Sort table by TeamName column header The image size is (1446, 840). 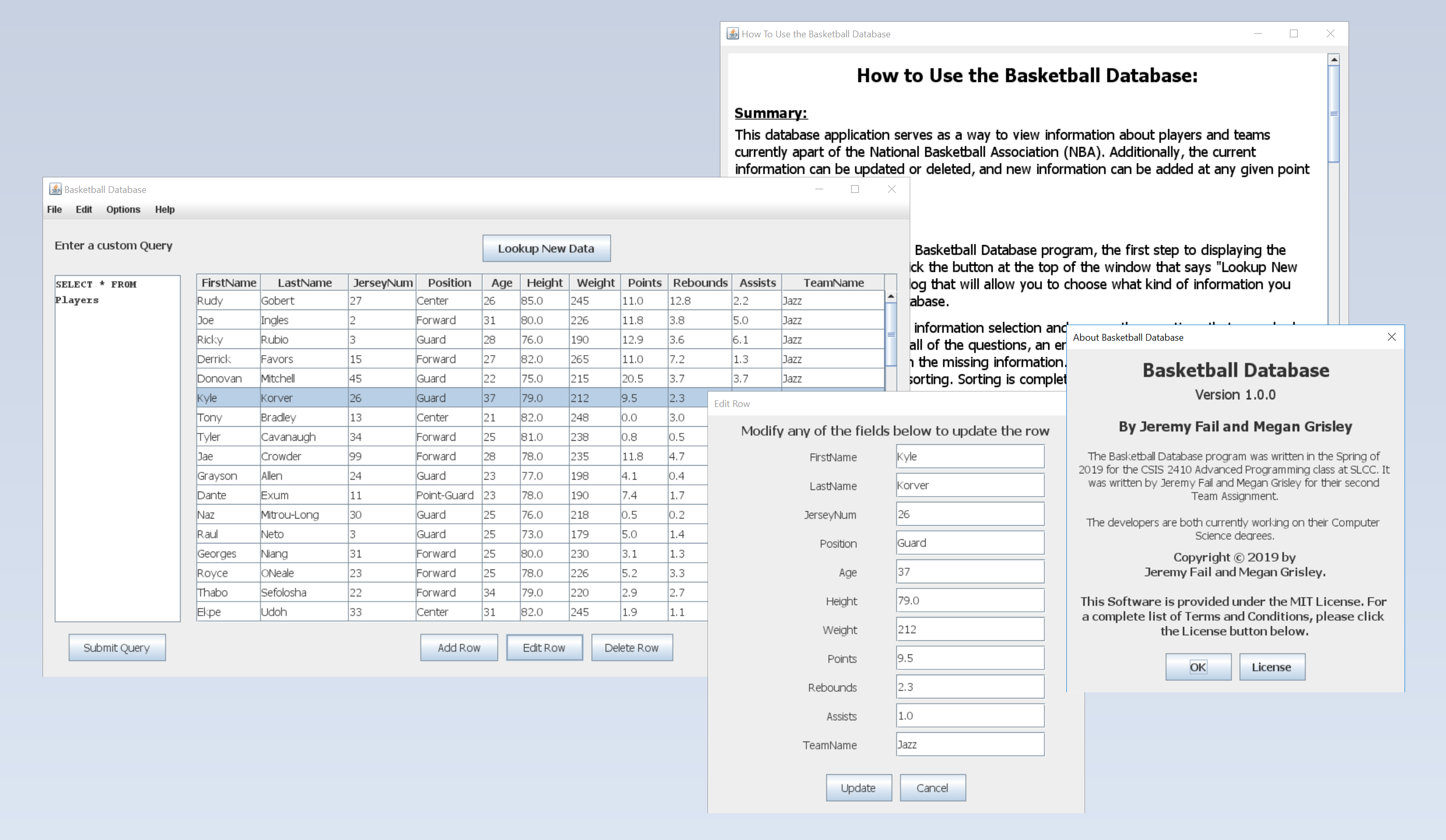coord(833,282)
